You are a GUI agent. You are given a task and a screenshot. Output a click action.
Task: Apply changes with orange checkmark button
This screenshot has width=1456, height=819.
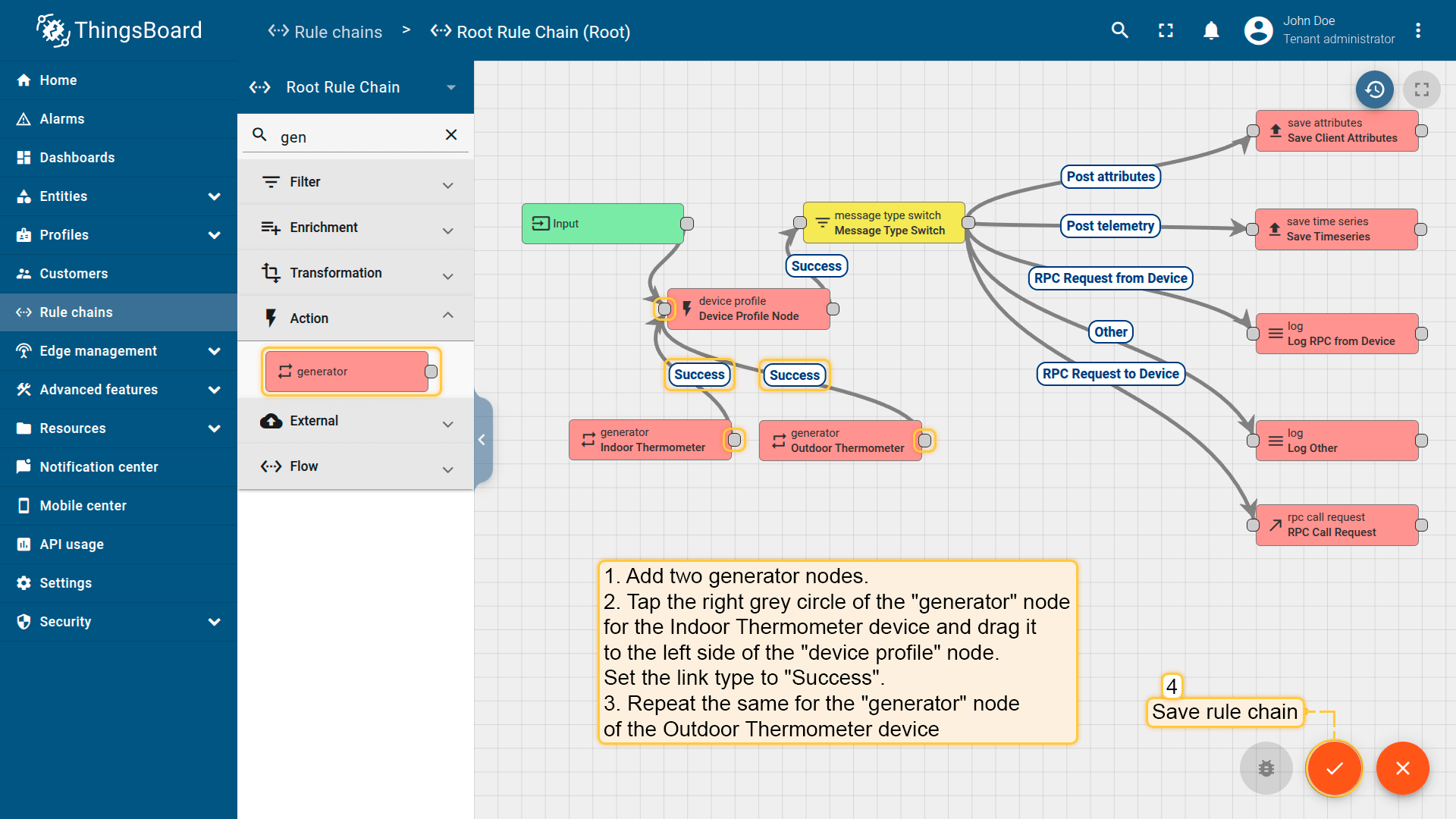point(1334,768)
